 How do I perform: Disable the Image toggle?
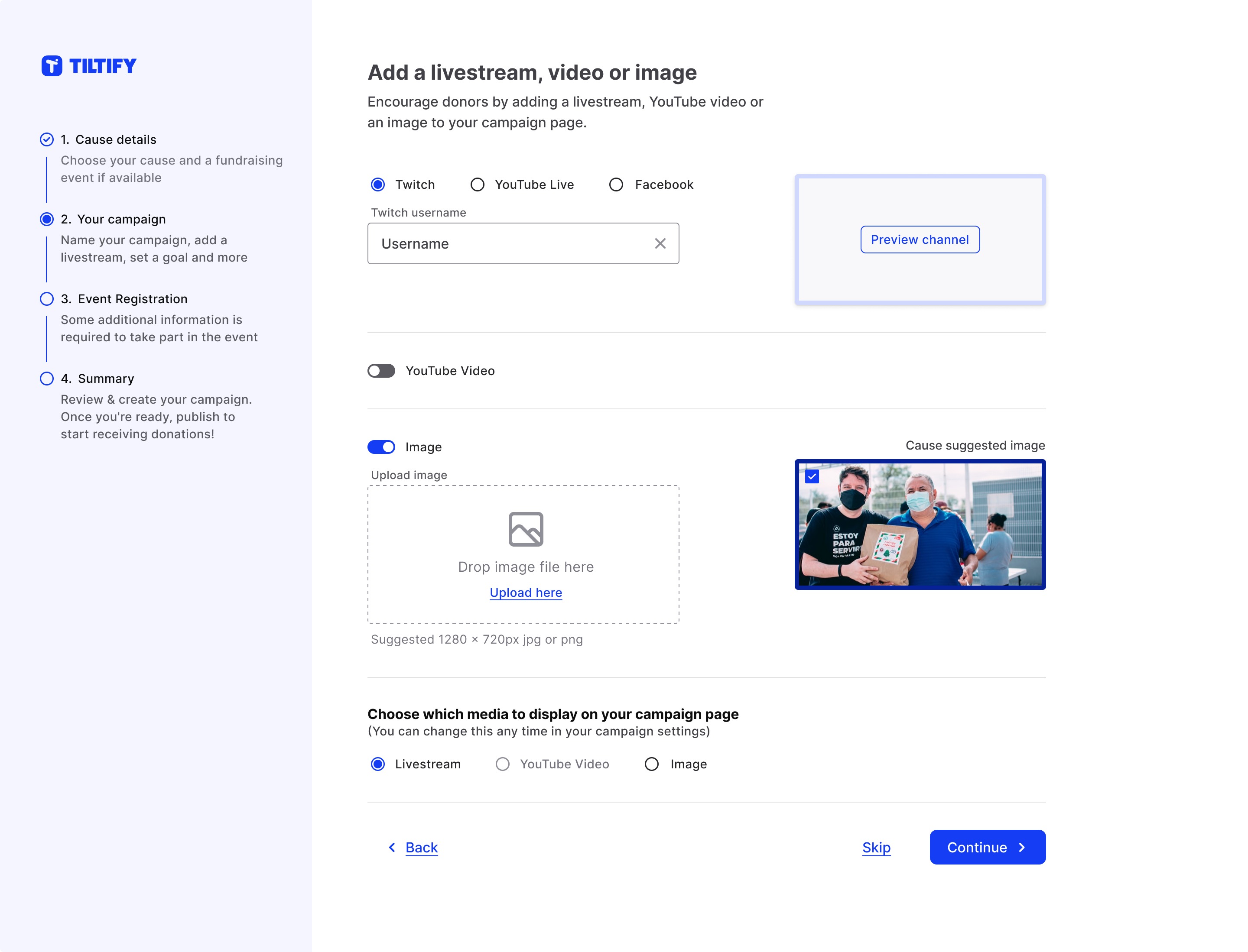tap(381, 447)
